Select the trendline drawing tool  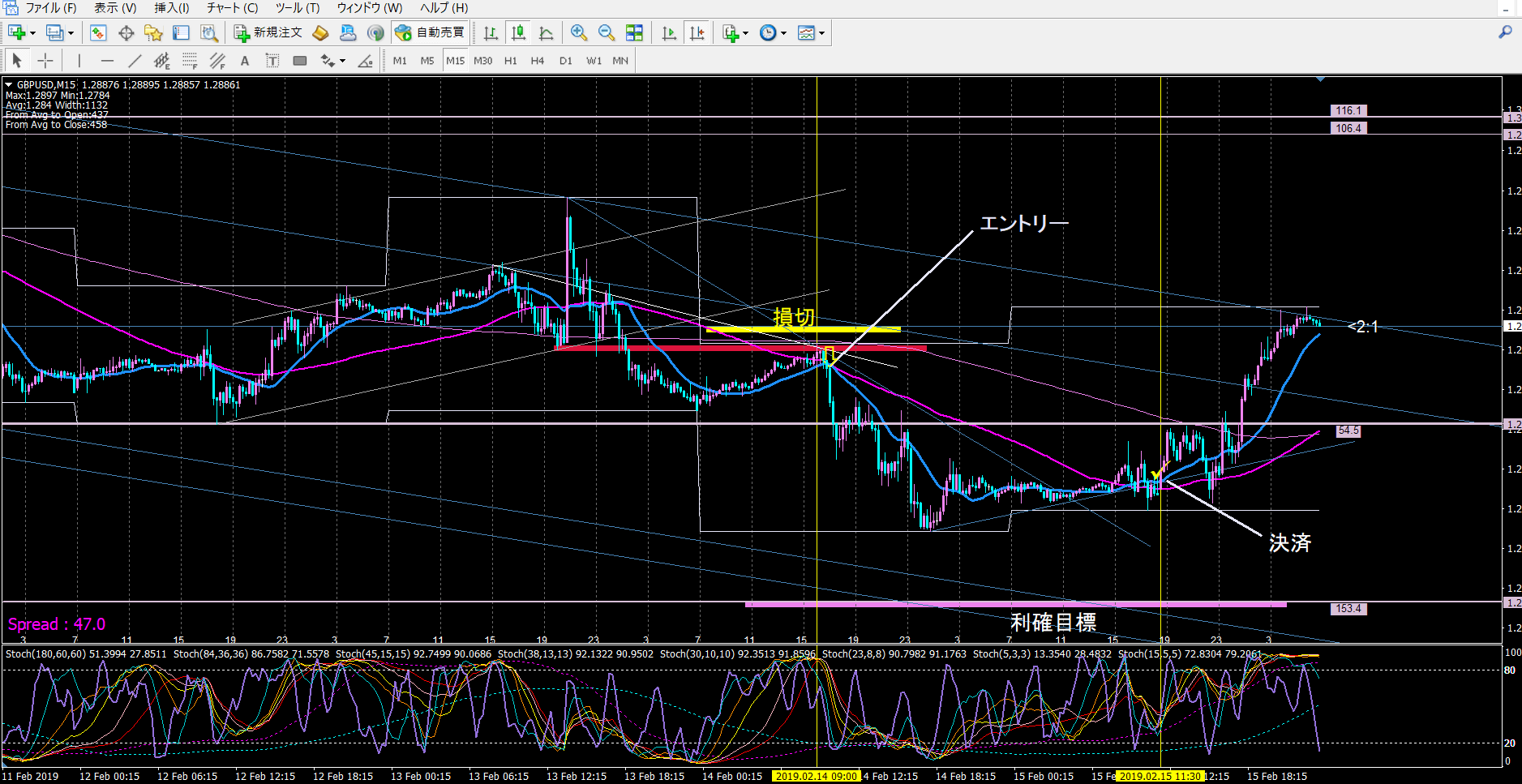tap(135, 61)
